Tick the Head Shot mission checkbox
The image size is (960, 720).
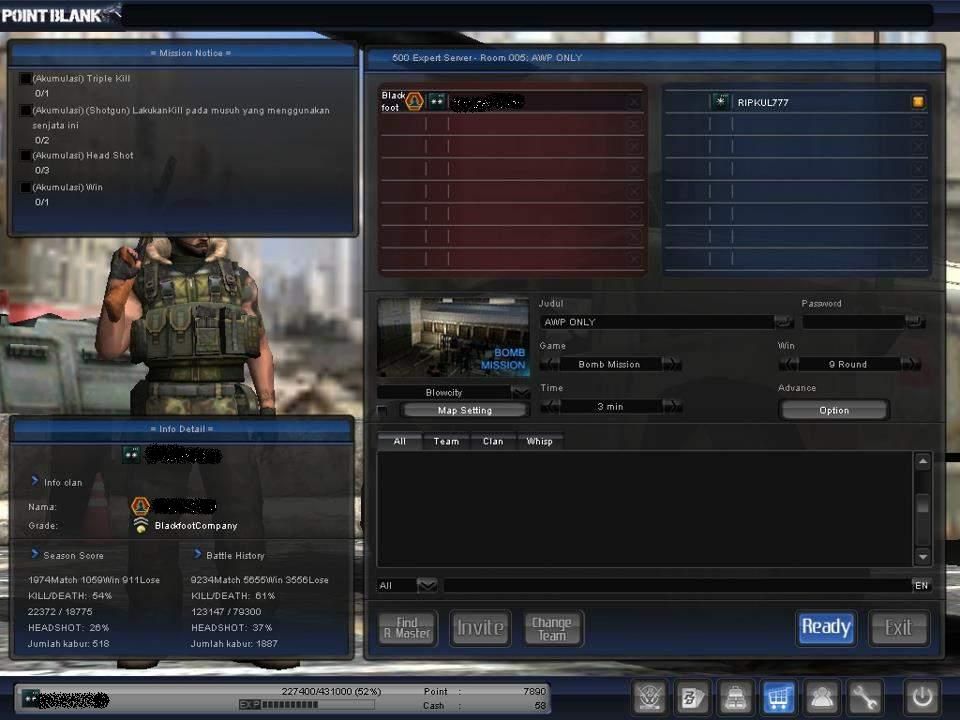pos(26,156)
